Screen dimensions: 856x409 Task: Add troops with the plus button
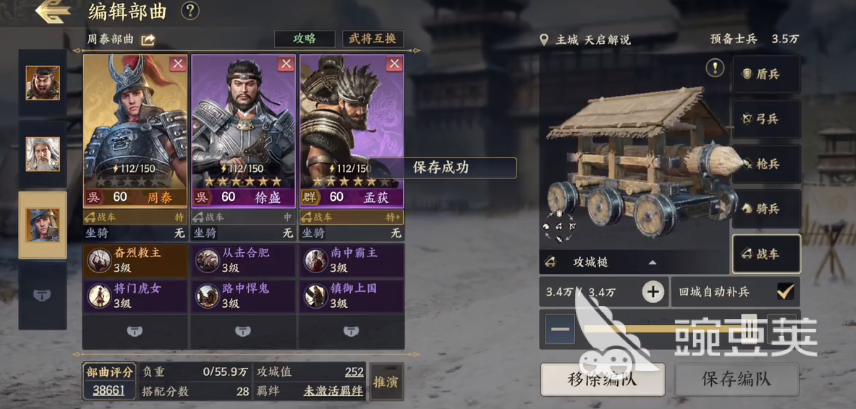pyautogui.click(x=653, y=292)
